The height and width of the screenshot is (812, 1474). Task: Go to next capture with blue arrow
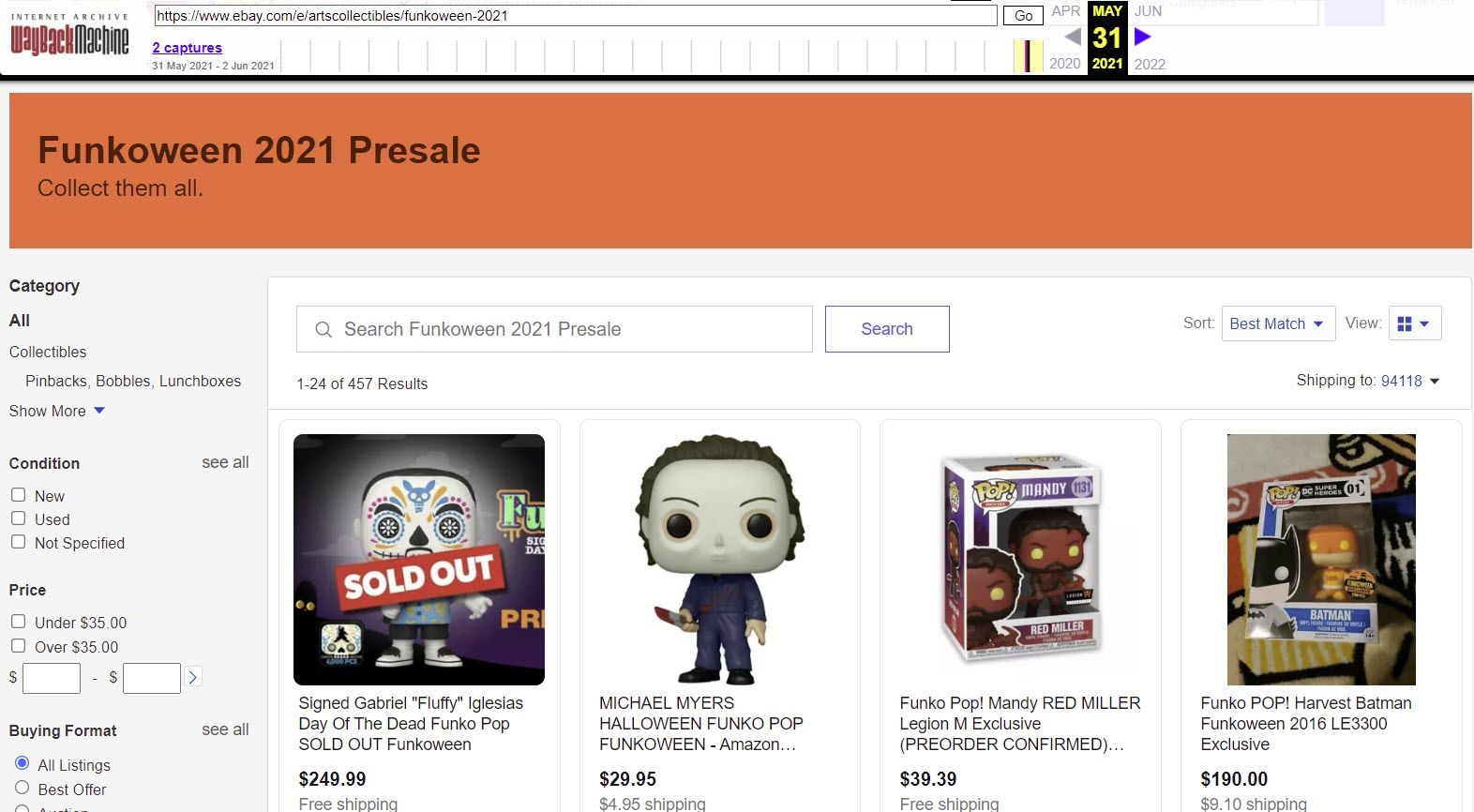(x=1142, y=37)
